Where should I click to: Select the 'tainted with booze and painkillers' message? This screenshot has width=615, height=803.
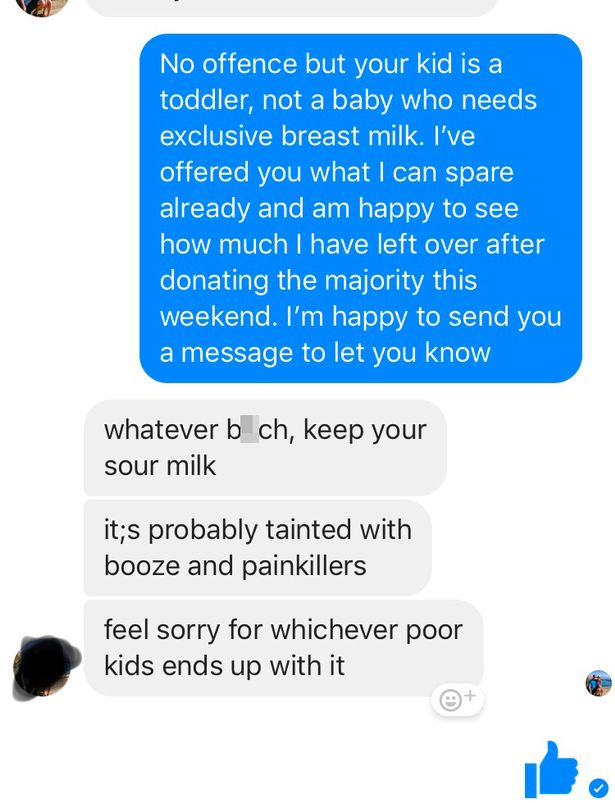pyautogui.click(x=258, y=547)
